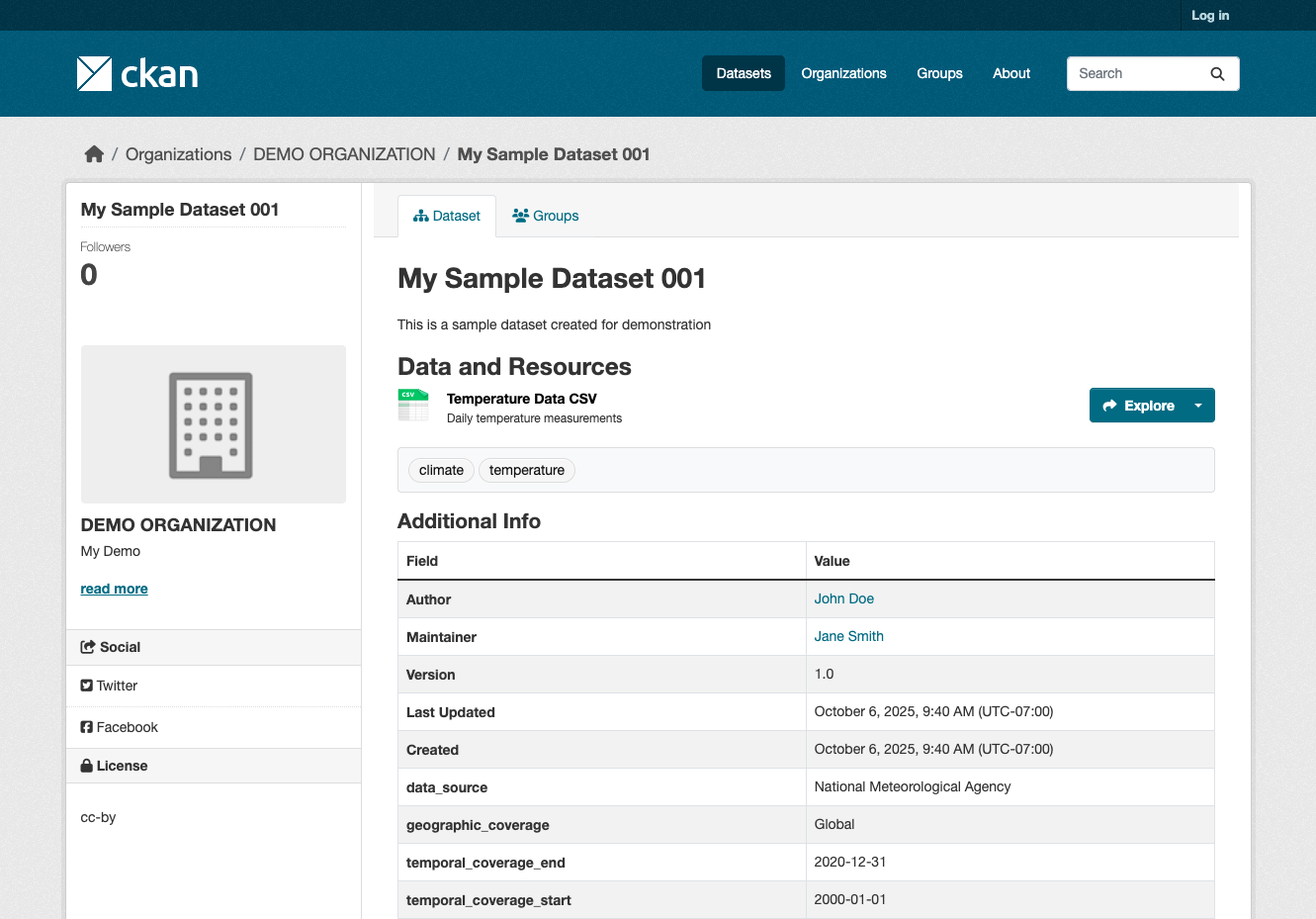Click maintainer Jane Smith link
The height and width of the screenshot is (919, 1316).
[849, 636]
